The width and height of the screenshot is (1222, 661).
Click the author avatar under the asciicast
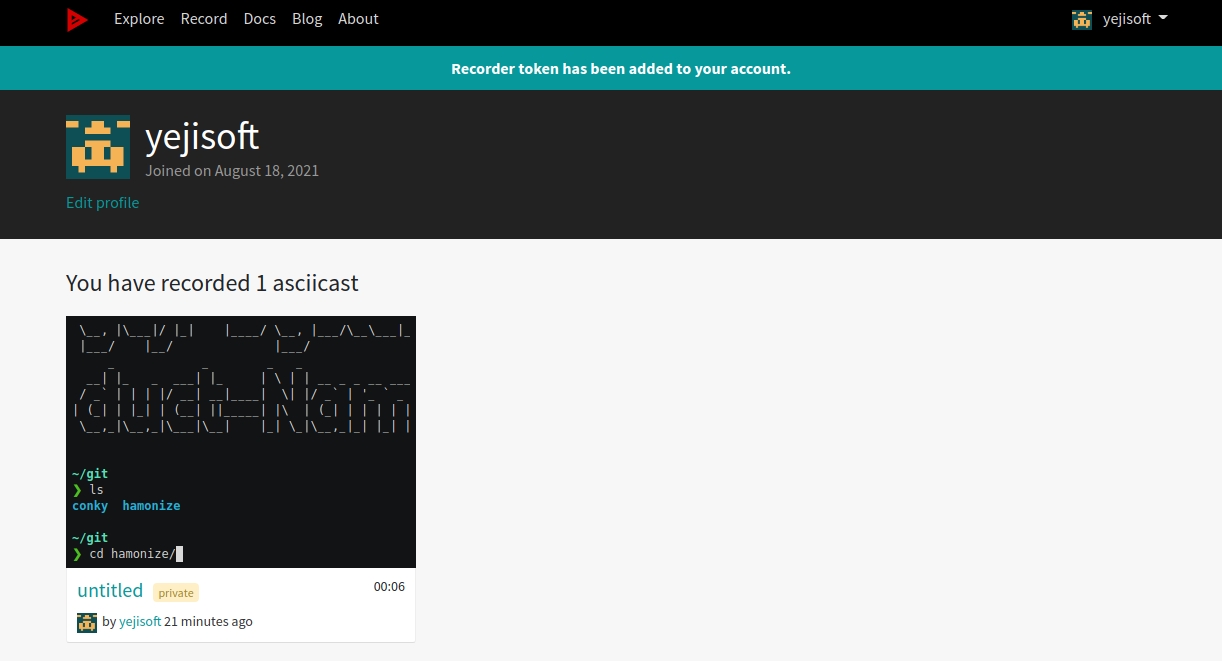[x=87, y=622]
